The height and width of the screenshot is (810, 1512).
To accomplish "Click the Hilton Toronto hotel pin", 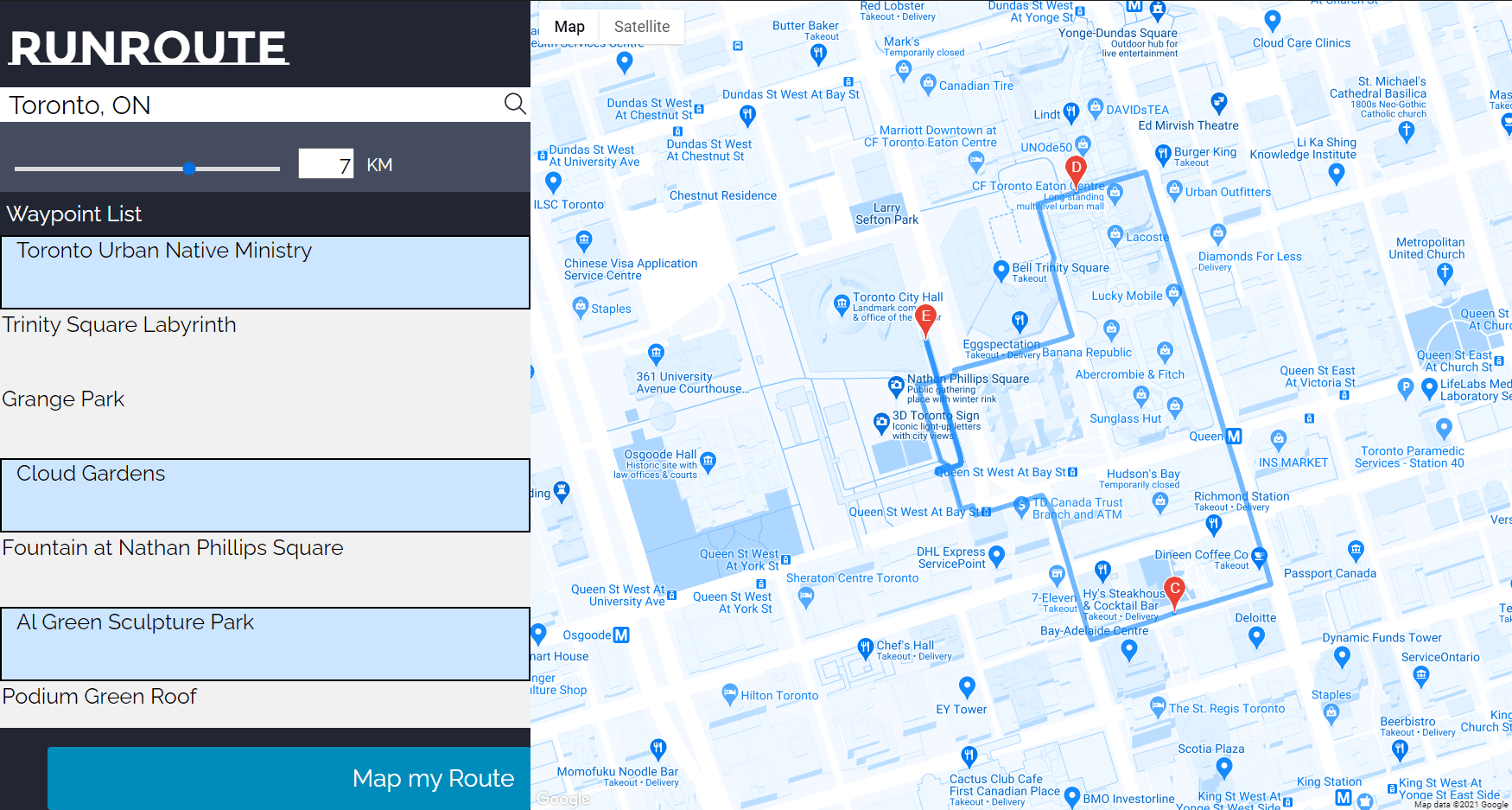I will tap(729, 693).
